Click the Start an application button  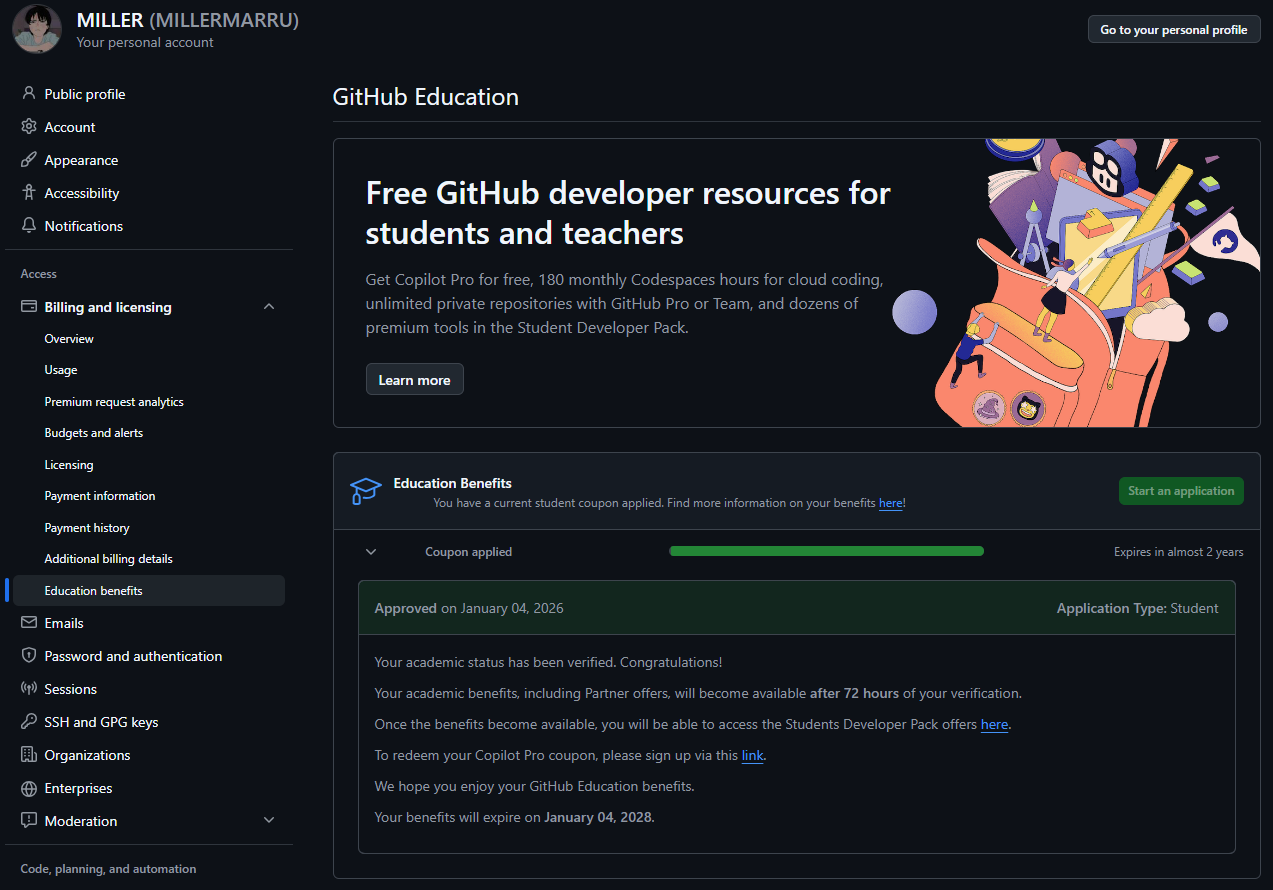click(x=1181, y=491)
